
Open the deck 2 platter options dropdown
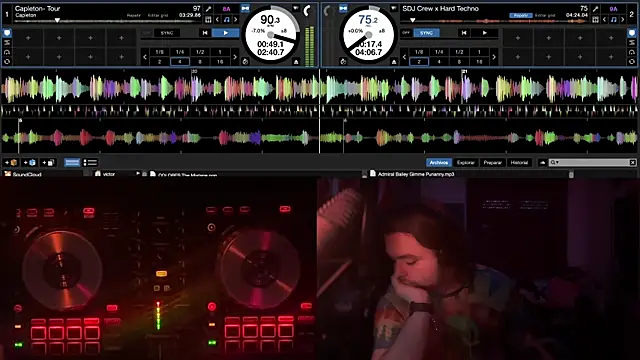click(393, 8)
